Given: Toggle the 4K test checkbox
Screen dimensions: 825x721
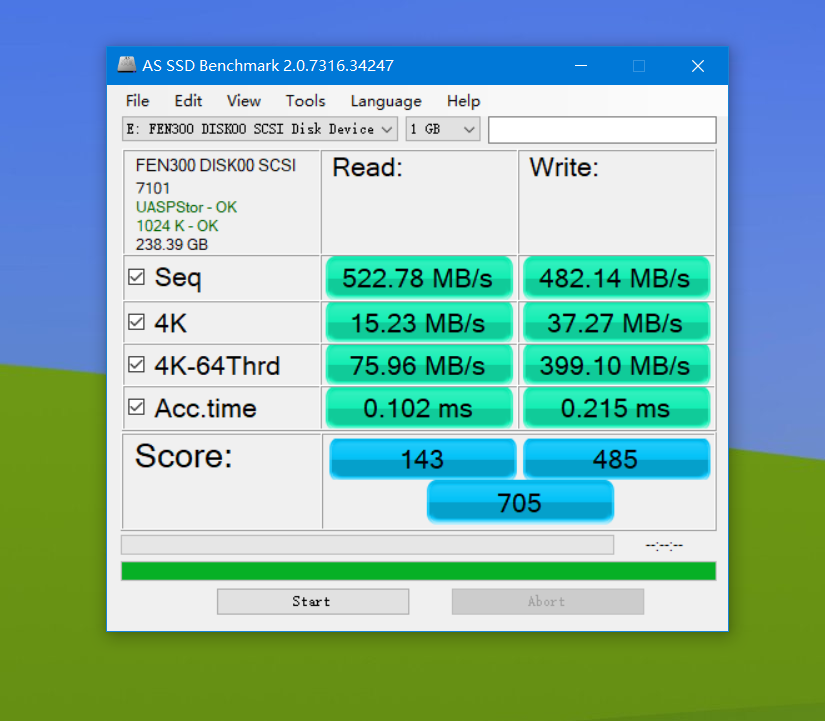Looking at the screenshot, I should (137, 322).
